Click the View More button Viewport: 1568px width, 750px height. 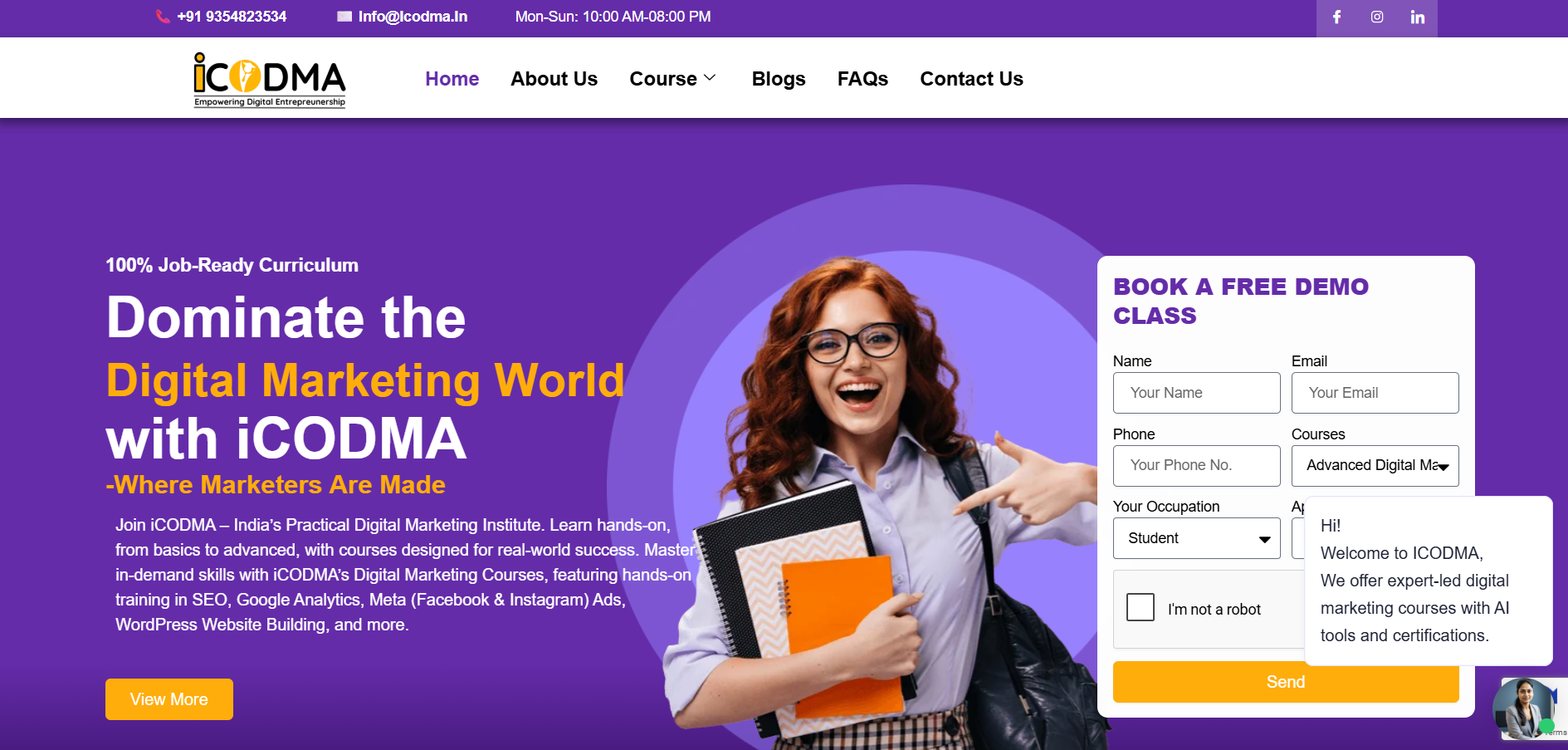[169, 699]
